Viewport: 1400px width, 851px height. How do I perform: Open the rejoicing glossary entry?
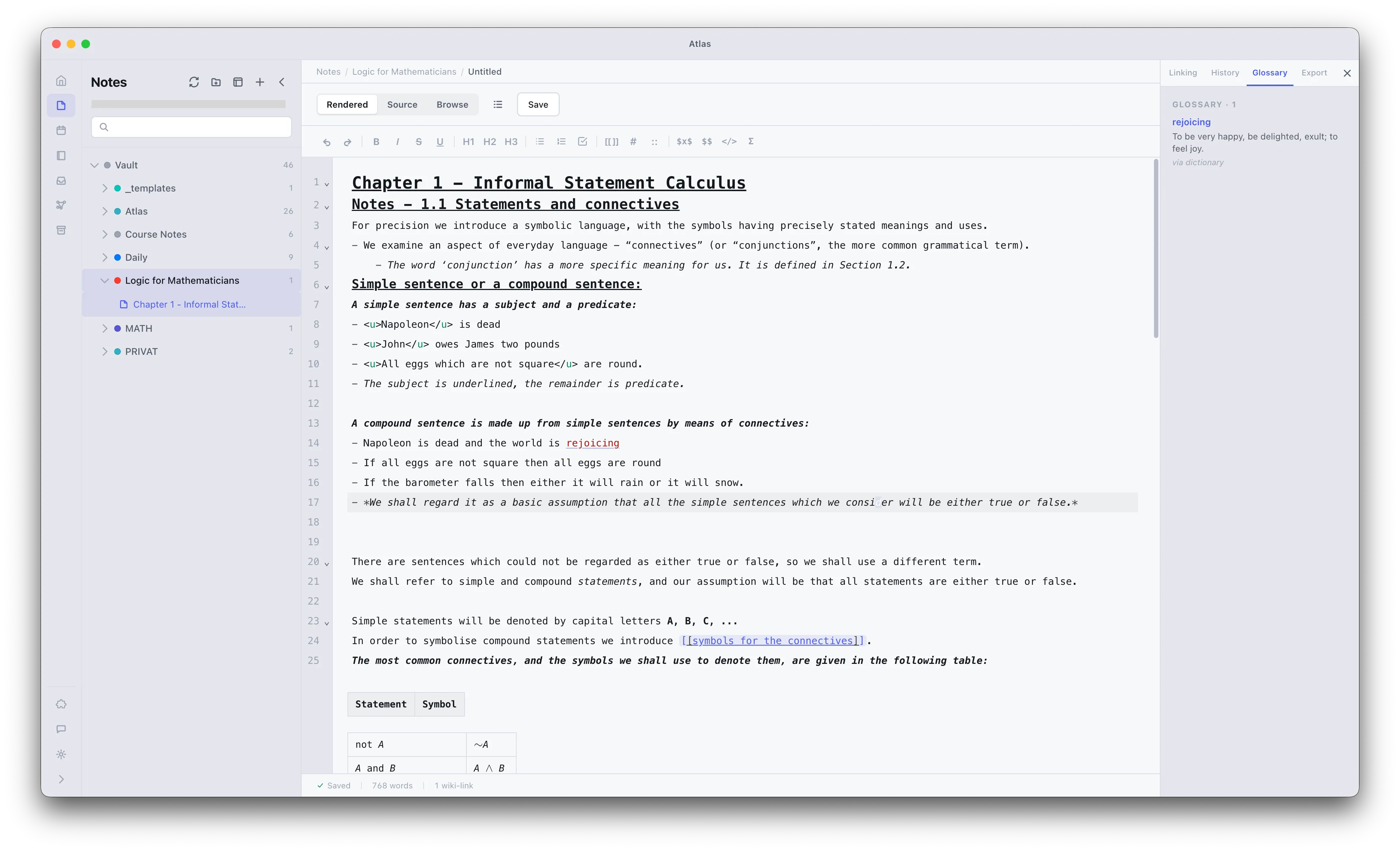click(x=1191, y=122)
